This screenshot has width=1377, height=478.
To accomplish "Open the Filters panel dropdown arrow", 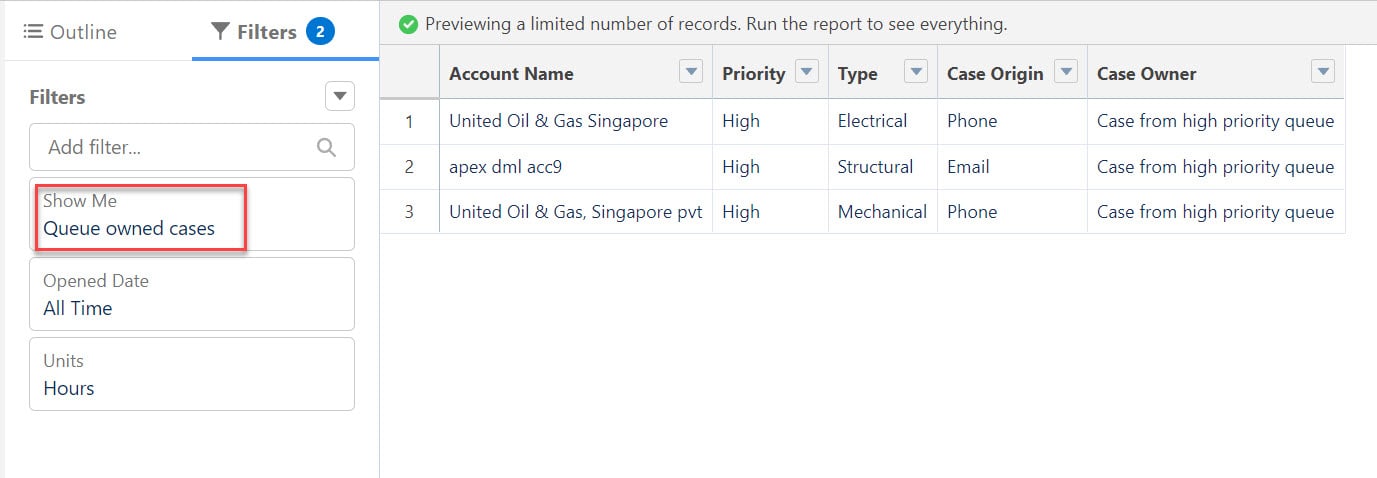I will [340, 97].
